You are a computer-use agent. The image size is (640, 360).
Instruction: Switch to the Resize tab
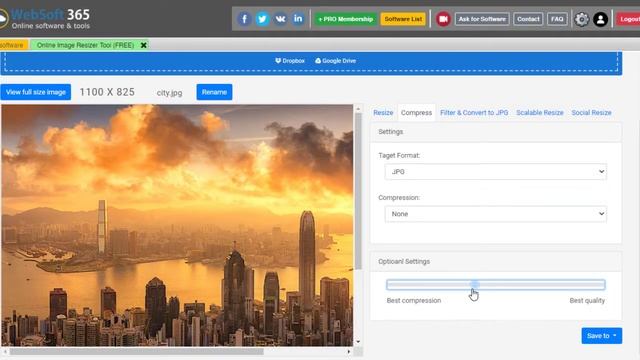(x=383, y=113)
